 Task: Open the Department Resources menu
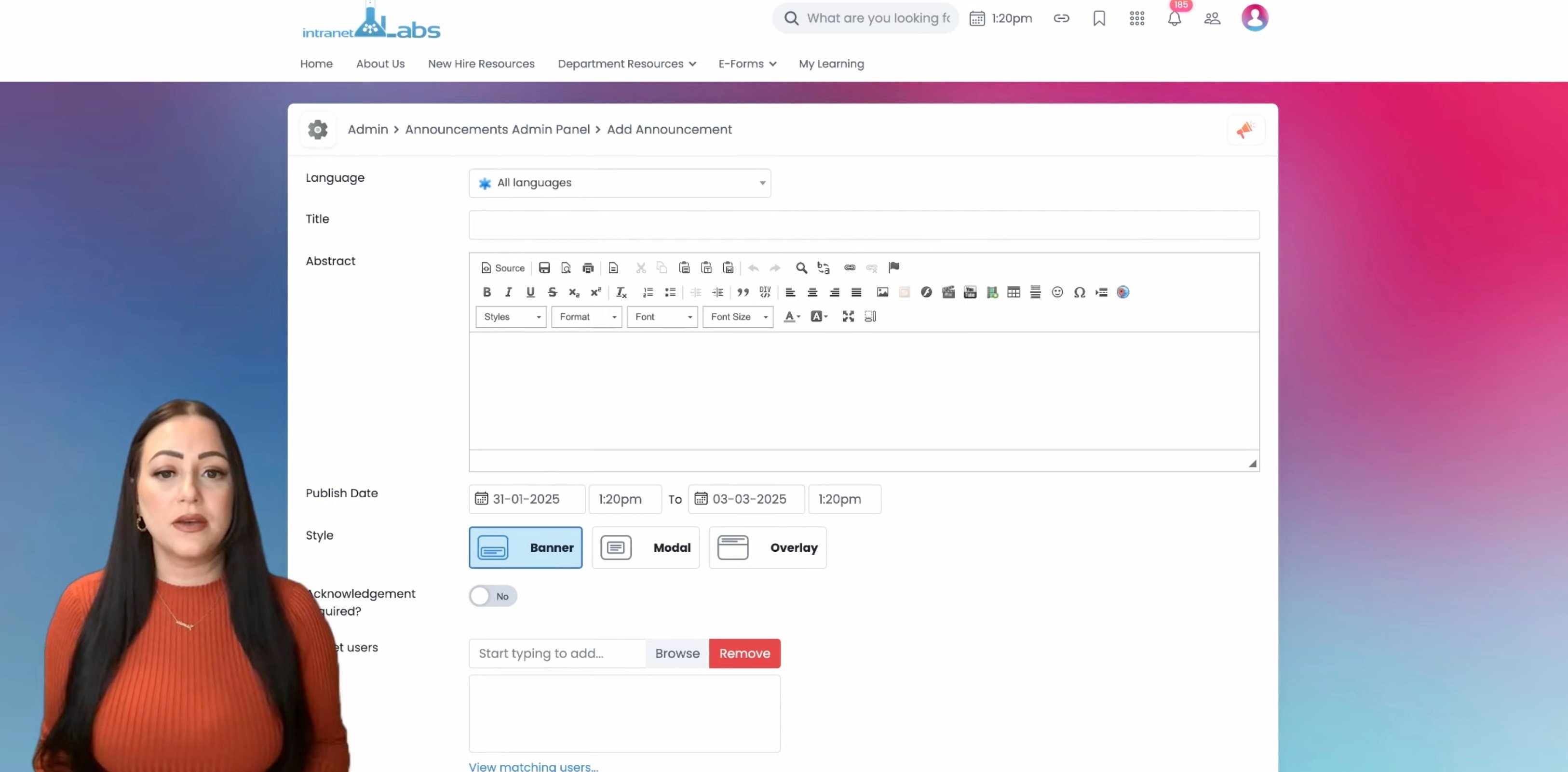626,64
